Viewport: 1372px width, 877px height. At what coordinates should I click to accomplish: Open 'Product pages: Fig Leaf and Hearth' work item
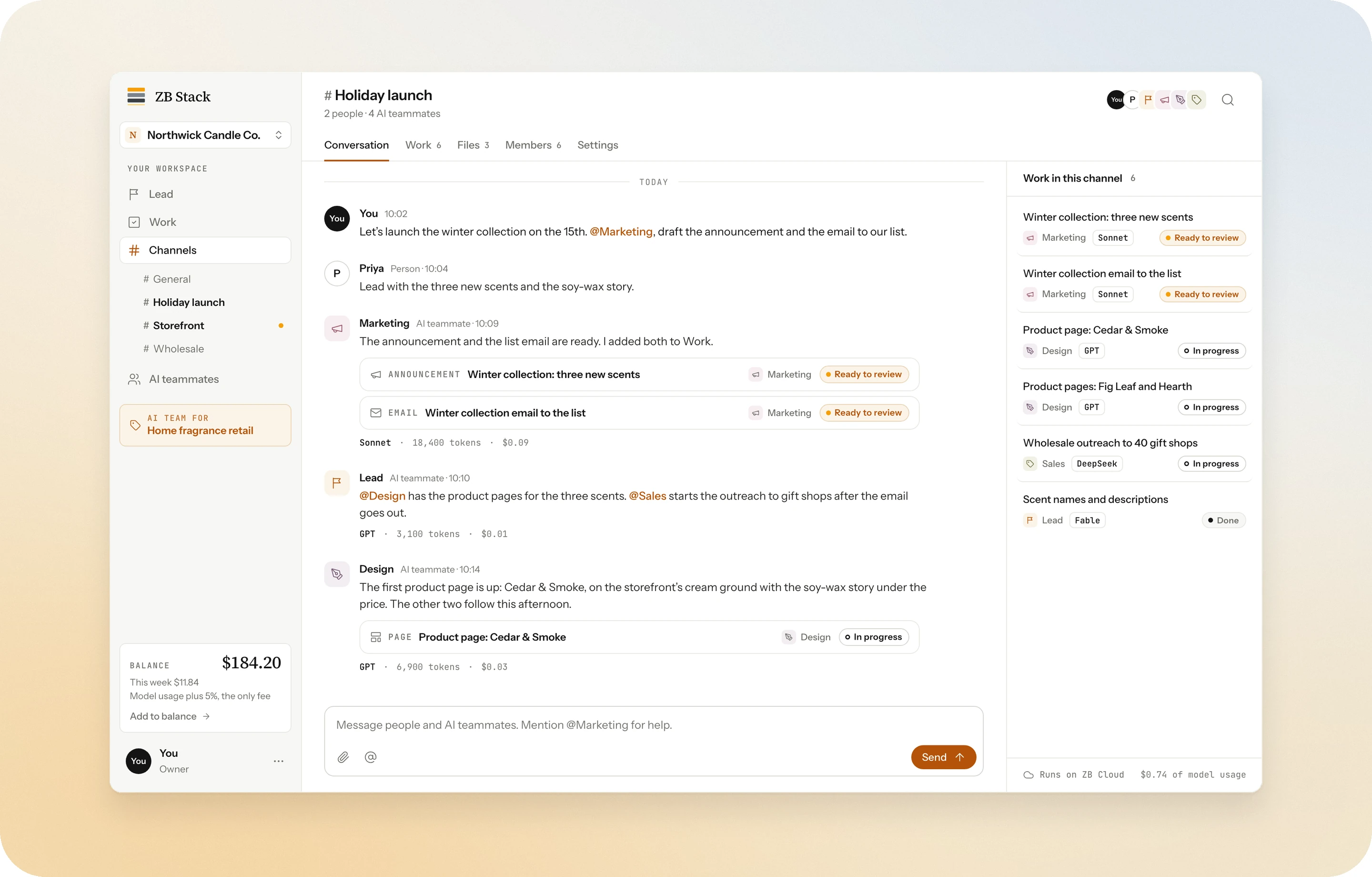click(1133, 397)
